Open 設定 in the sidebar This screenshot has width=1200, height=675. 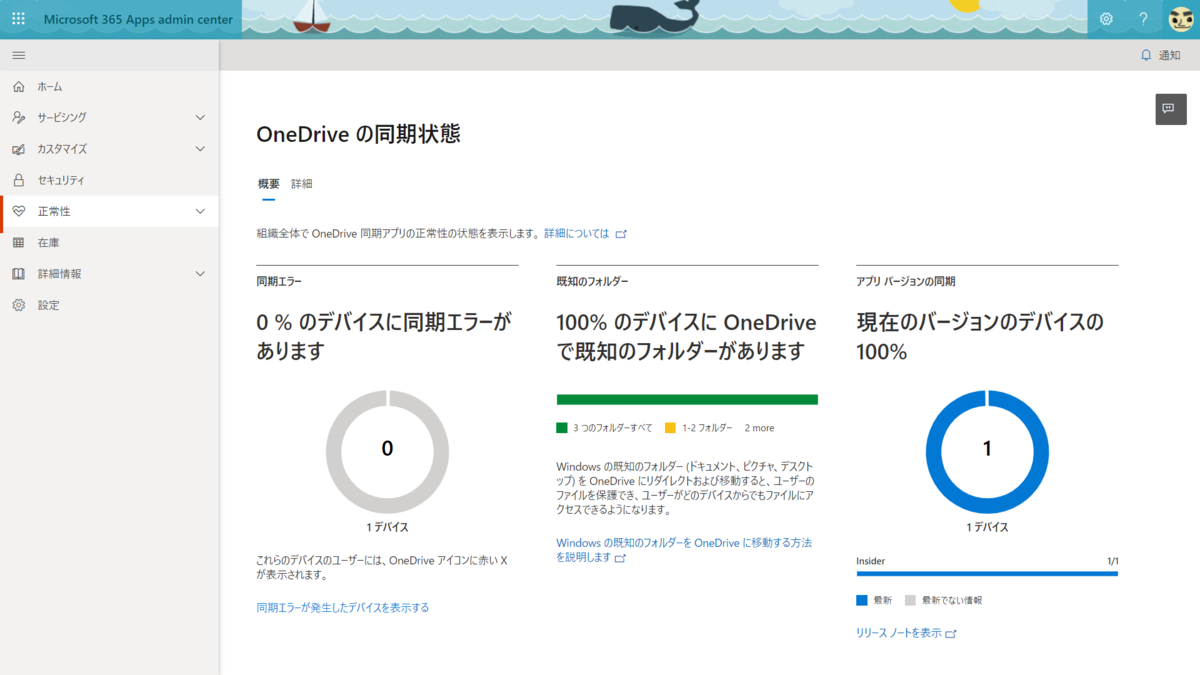[110, 305]
